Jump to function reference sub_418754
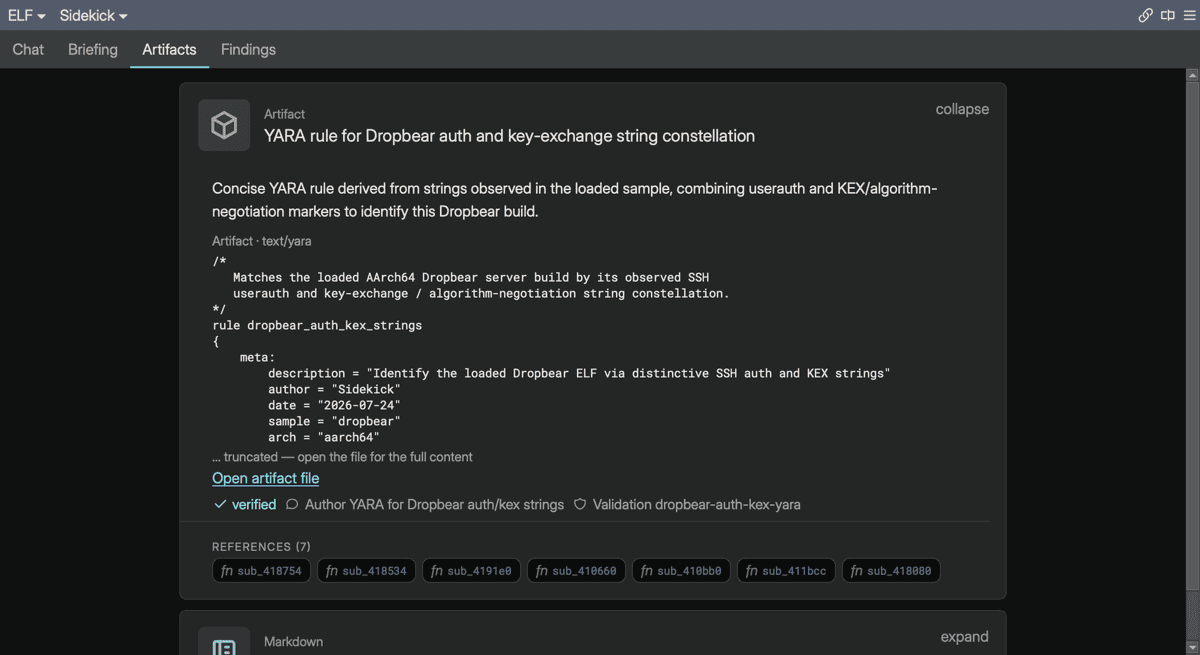Viewport: 1200px width, 655px height. [x=261, y=571]
